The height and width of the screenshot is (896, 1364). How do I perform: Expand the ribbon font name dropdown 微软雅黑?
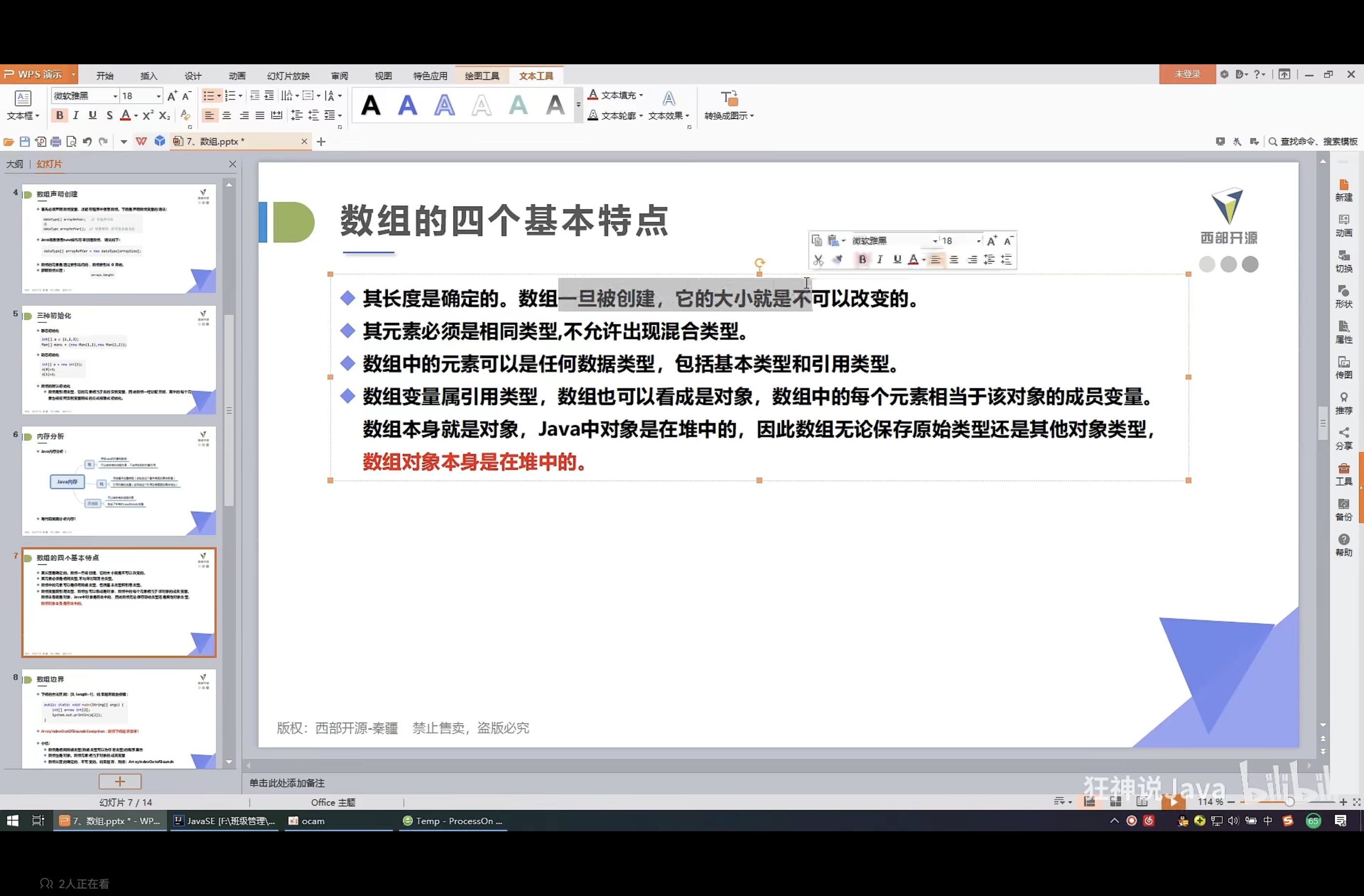pos(115,96)
